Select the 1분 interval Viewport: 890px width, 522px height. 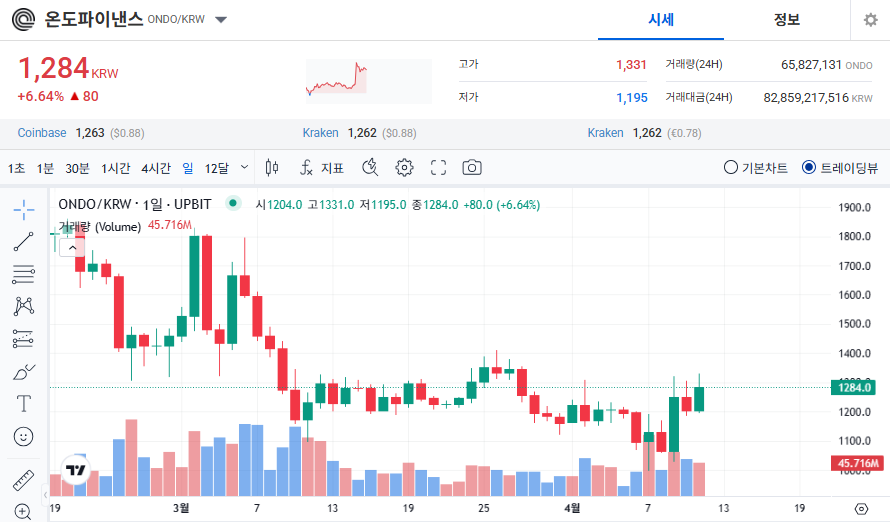(x=45, y=169)
